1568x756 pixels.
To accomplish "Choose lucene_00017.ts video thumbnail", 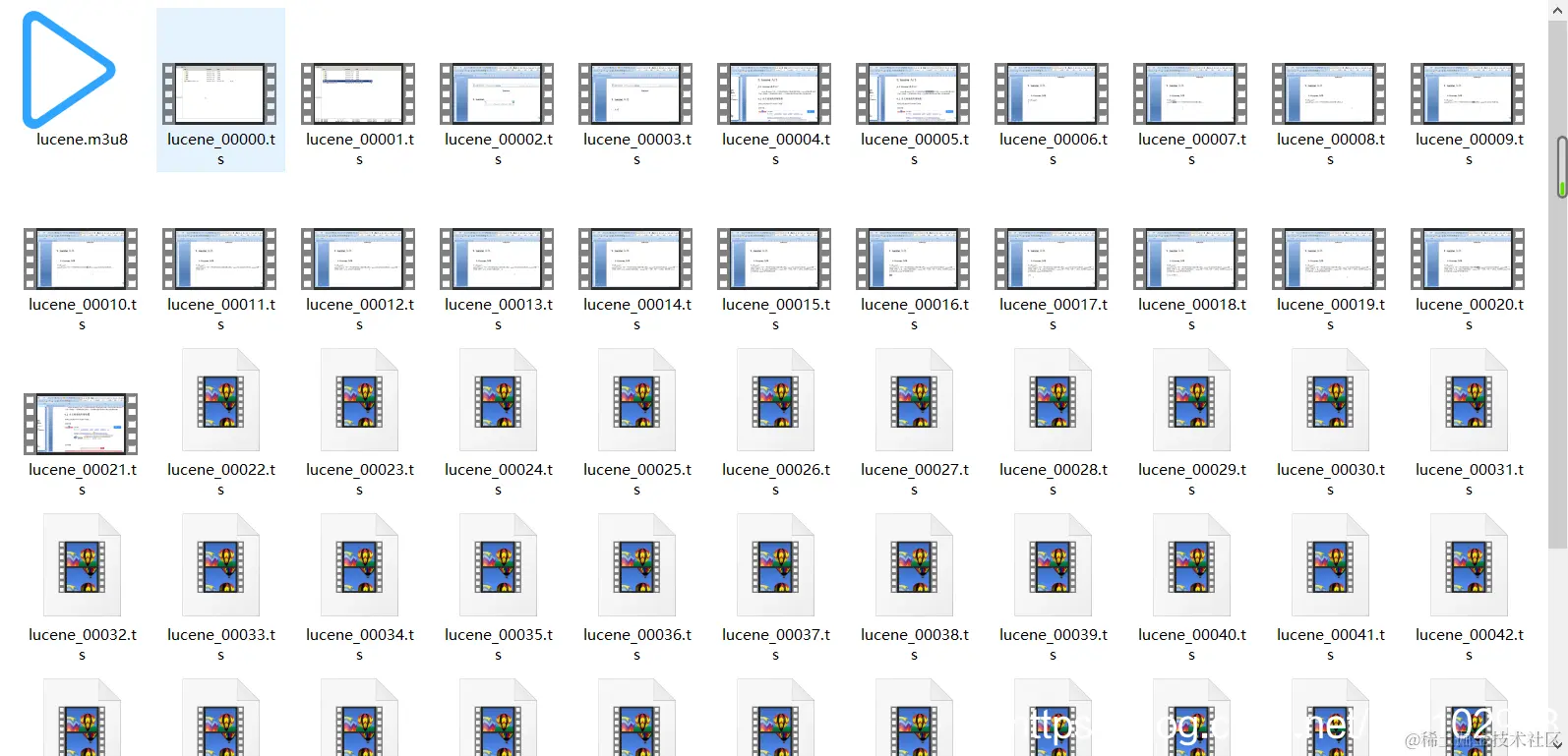I will coord(1052,260).
